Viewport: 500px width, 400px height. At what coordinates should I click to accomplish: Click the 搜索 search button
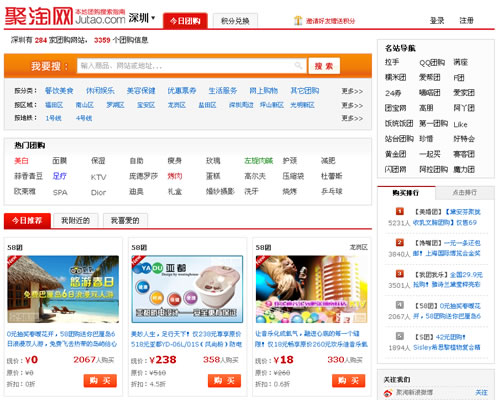click(x=324, y=66)
